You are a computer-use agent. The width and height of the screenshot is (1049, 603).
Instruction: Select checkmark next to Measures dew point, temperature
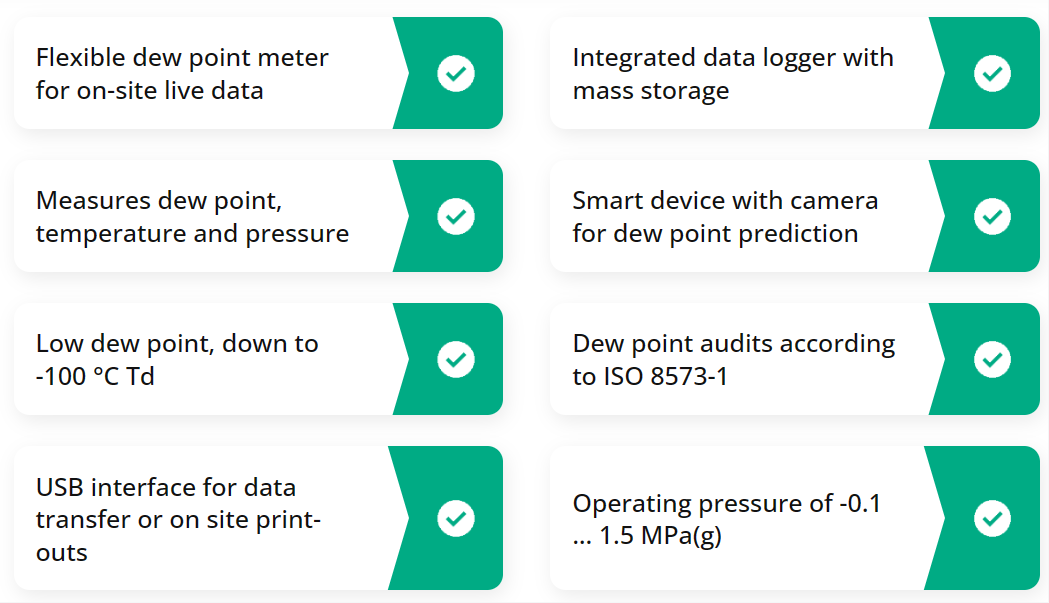point(456,216)
